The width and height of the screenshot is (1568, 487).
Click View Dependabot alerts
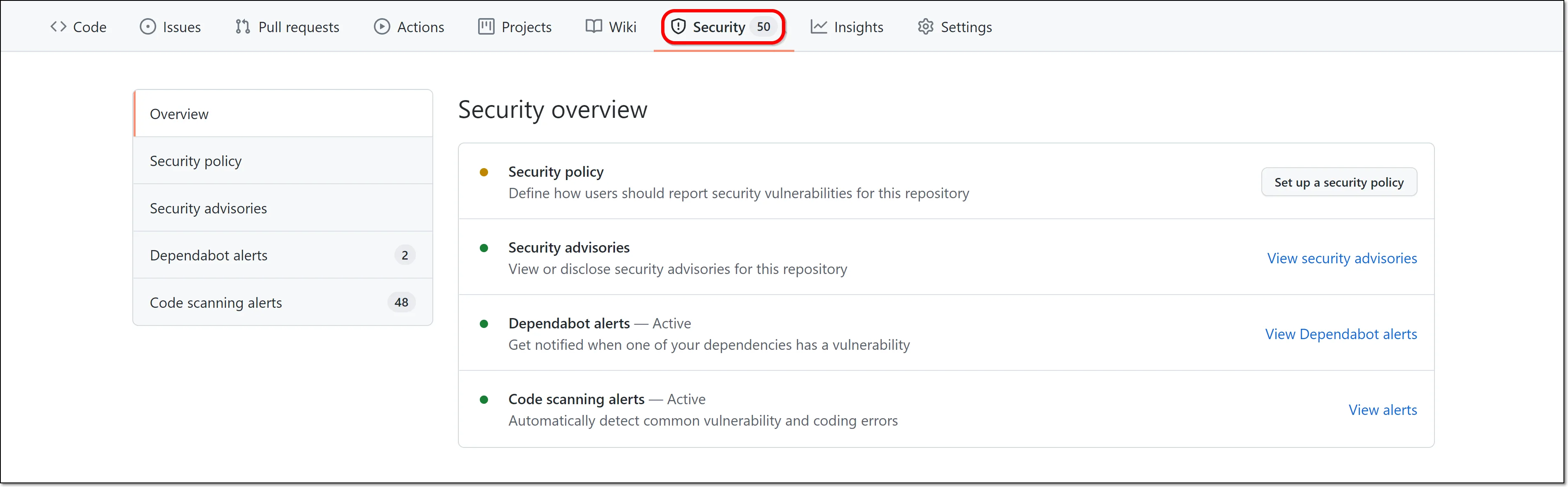tap(1341, 334)
